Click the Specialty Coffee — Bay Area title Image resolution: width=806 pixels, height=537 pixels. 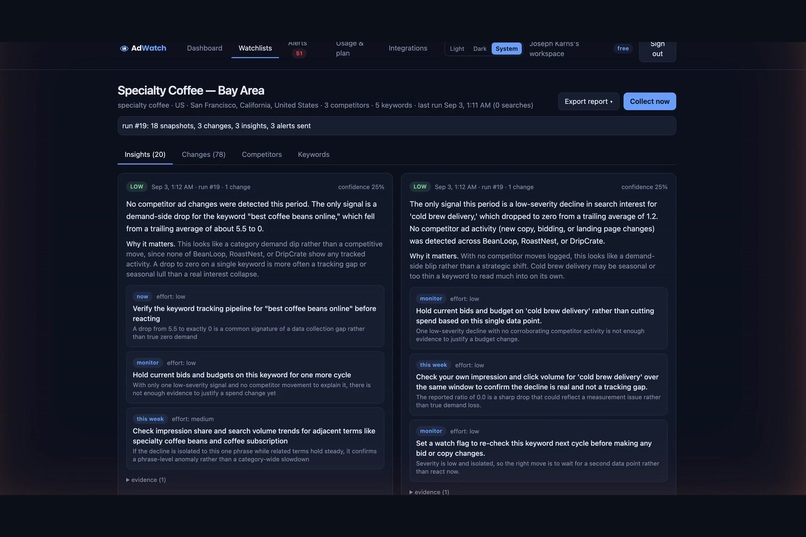191,90
